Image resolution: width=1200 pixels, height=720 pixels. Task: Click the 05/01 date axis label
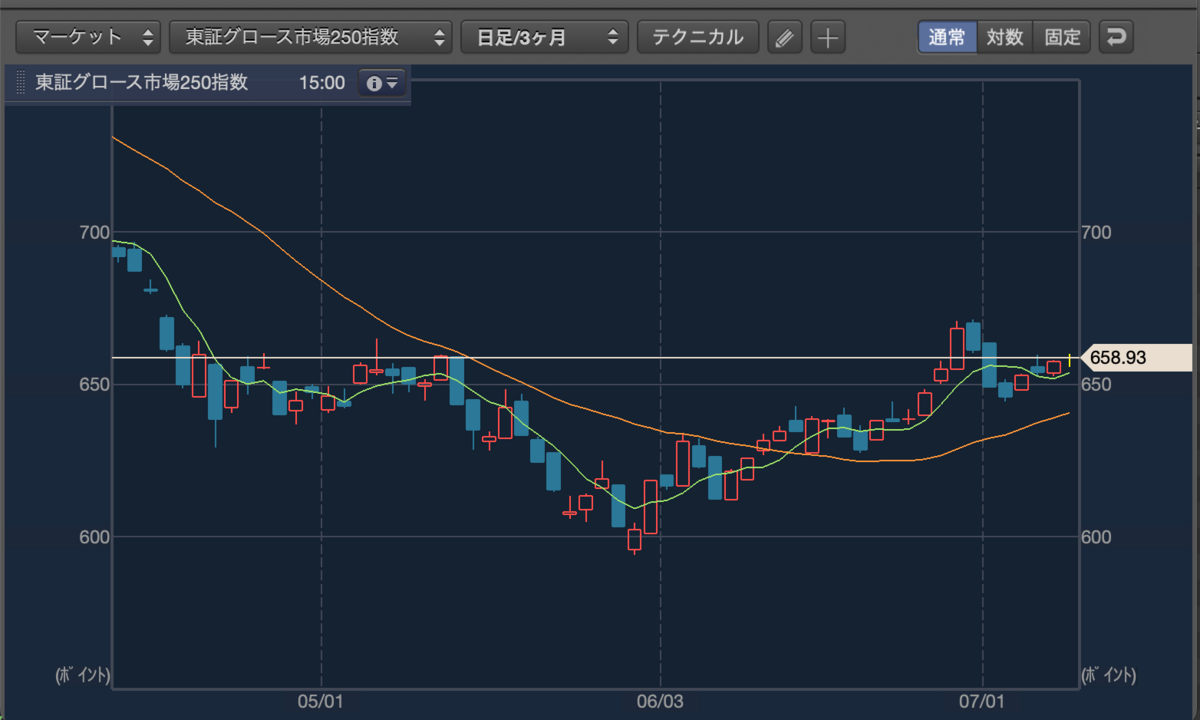pyautogui.click(x=320, y=701)
